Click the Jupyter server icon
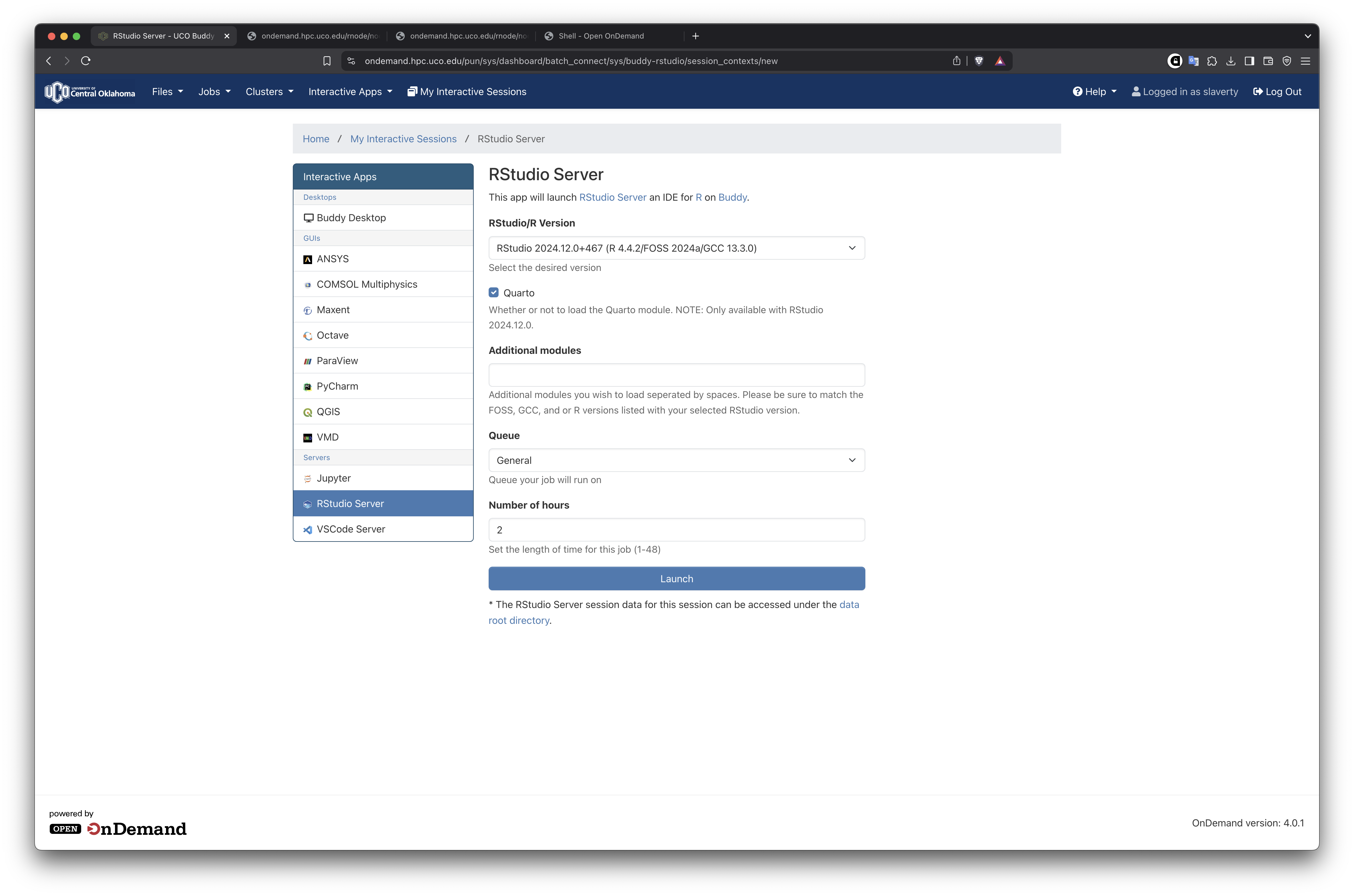The height and width of the screenshot is (896, 1354). 307,479
